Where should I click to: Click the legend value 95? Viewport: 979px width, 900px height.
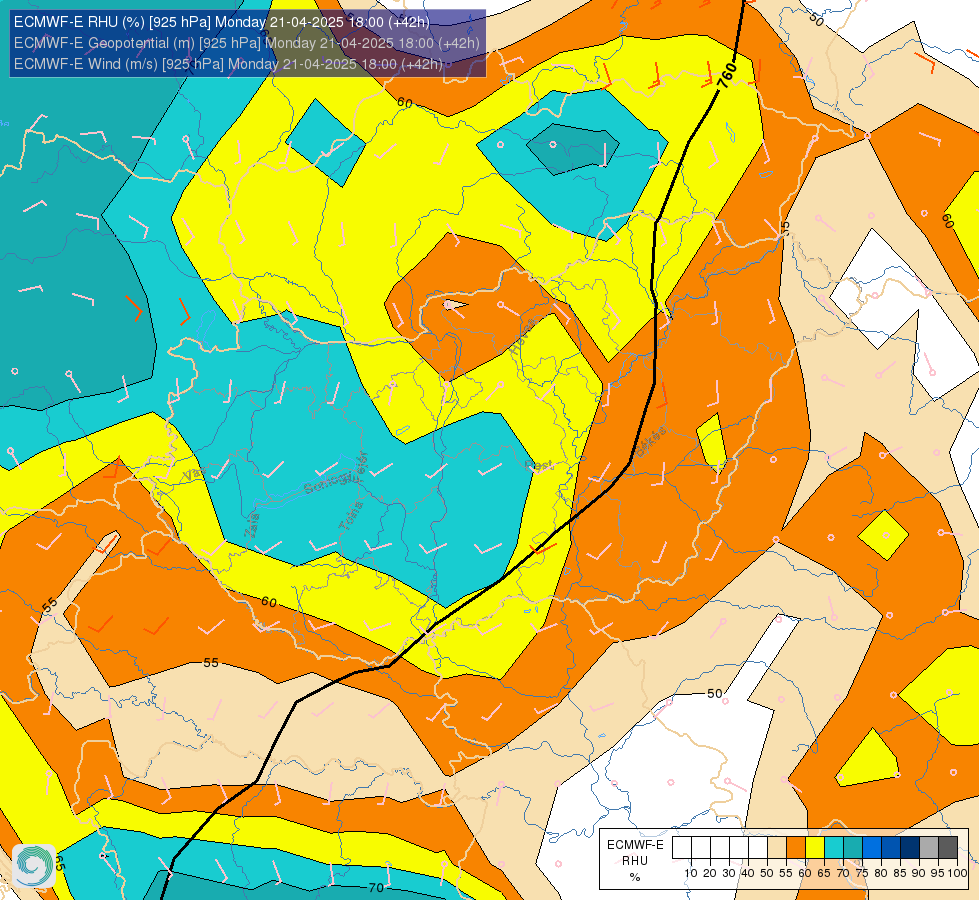point(938,873)
